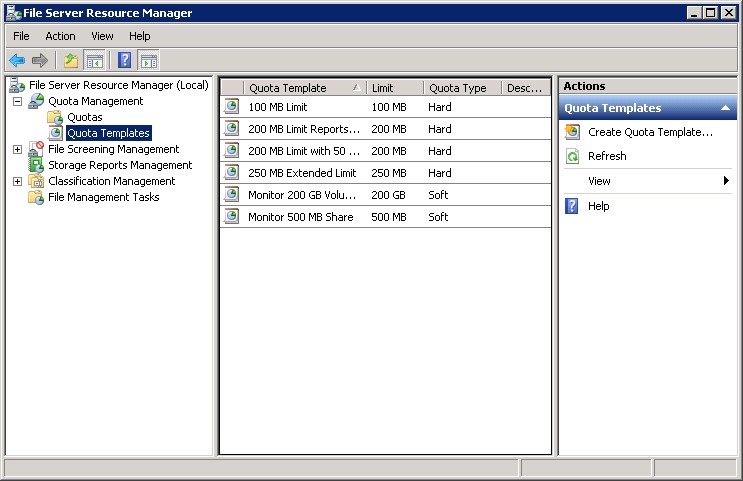Image resolution: width=743 pixels, height=481 pixels.
Task: Click the blue Help question mark toolbar icon
Action: pyautogui.click(x=125, y=61)
